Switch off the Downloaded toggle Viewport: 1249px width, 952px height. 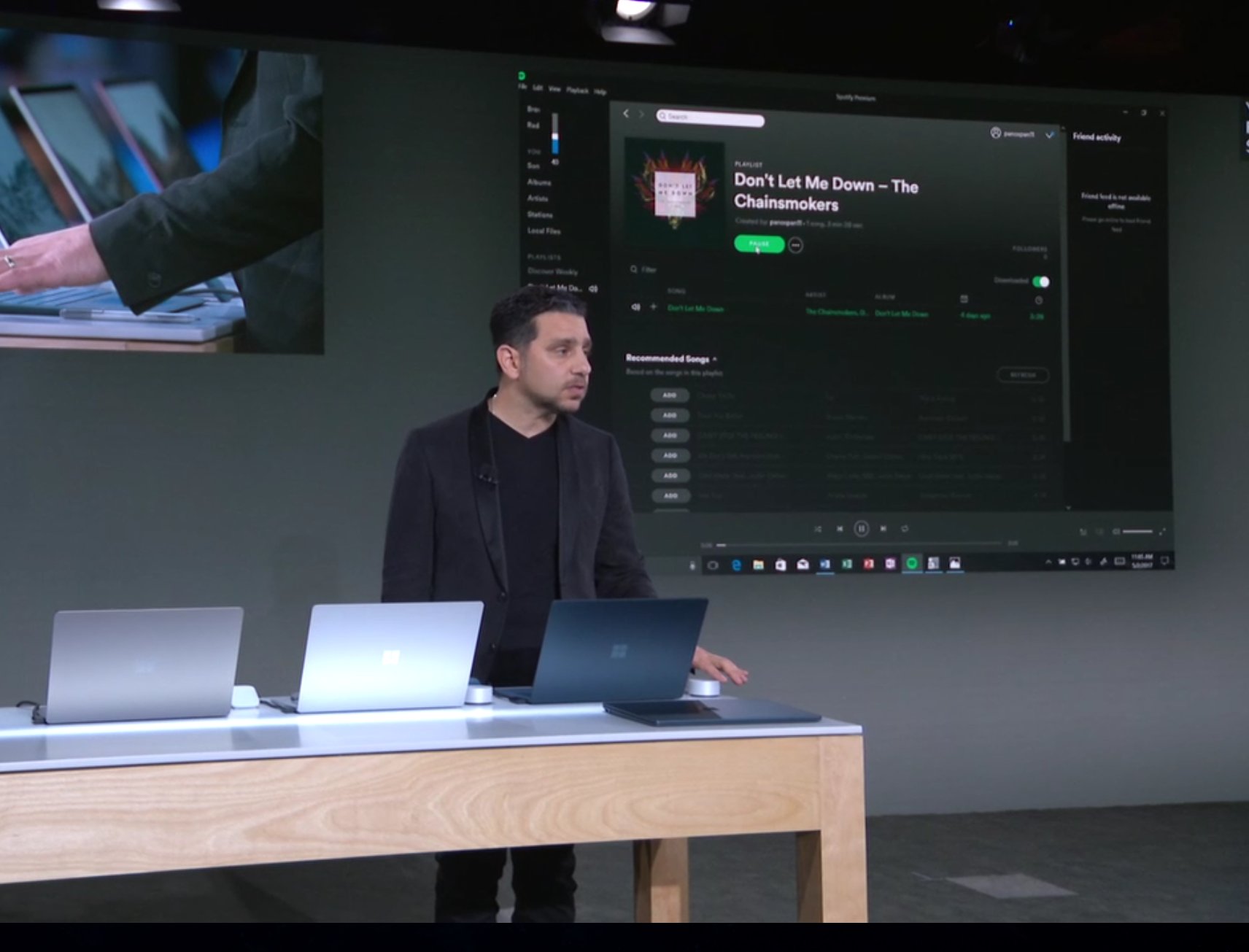click(x=1041, y=282)
